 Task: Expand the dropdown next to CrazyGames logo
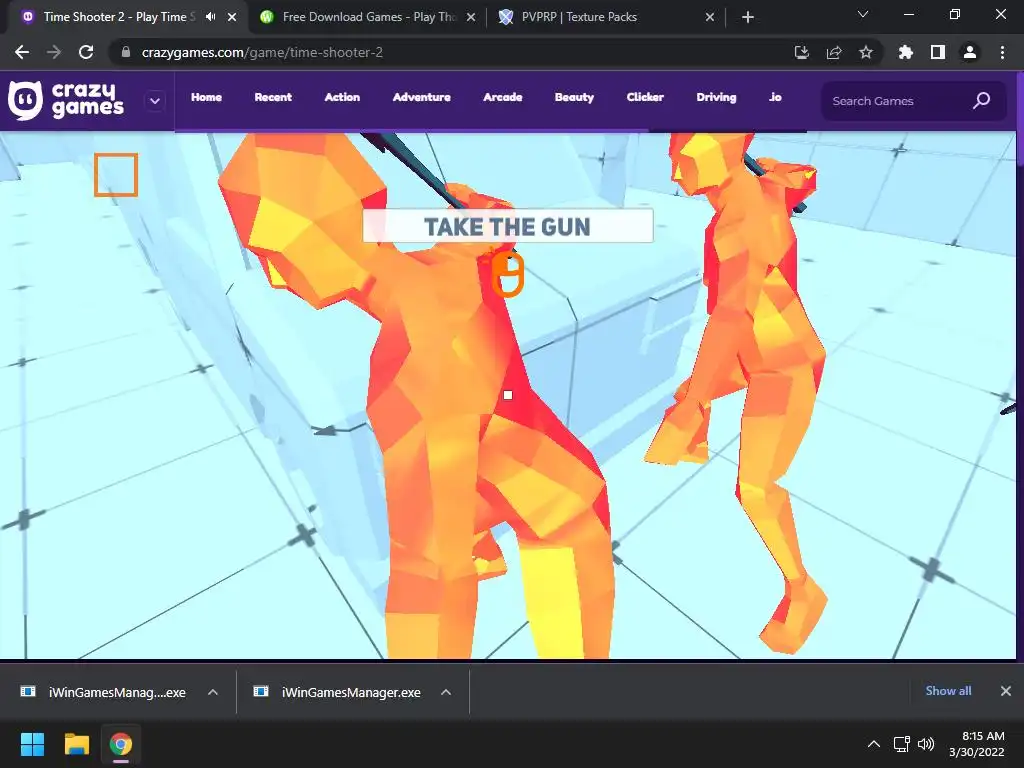click(155, 101)
